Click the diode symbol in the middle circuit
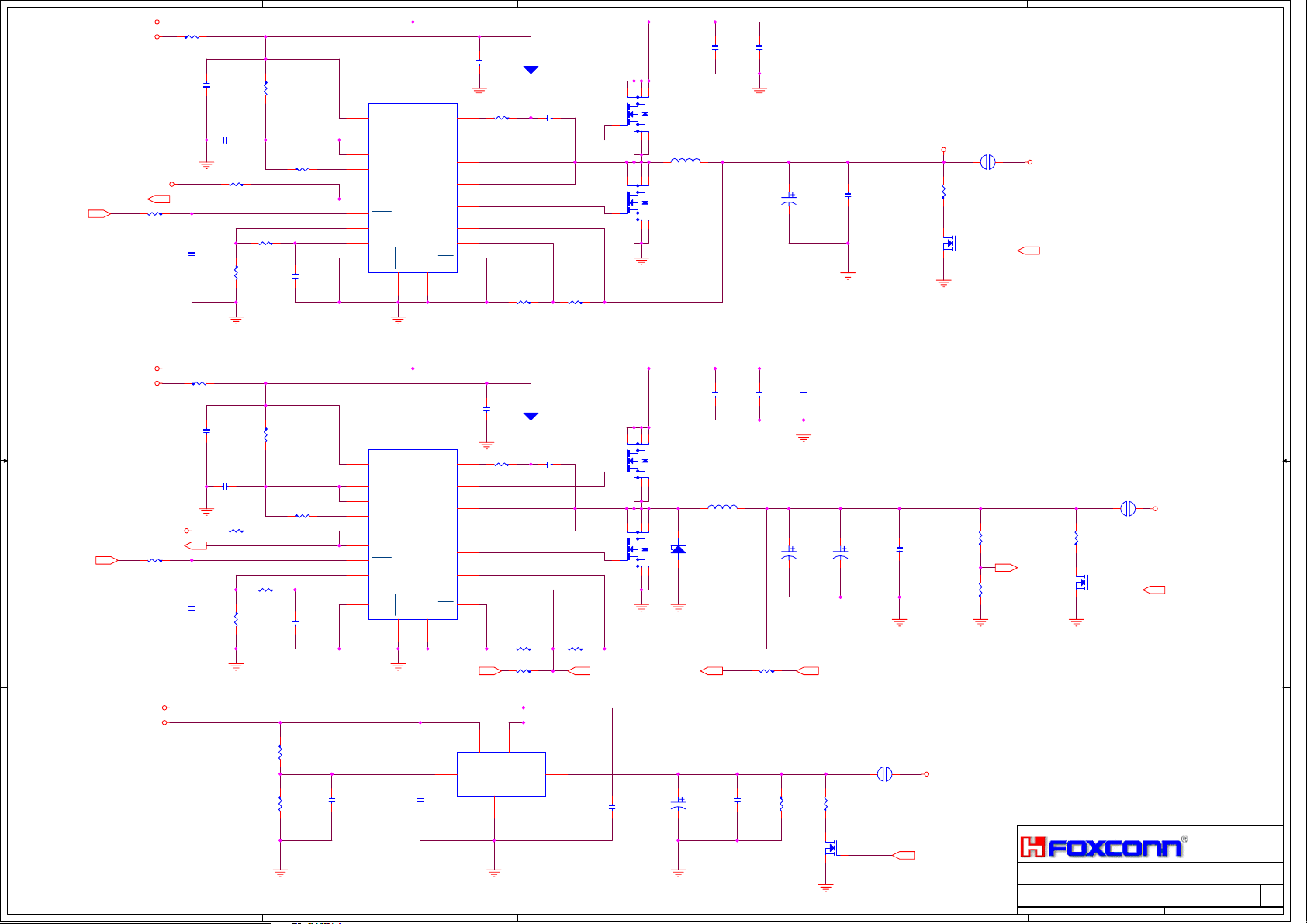The image size is (1307, 924). [x=531, y=417]
